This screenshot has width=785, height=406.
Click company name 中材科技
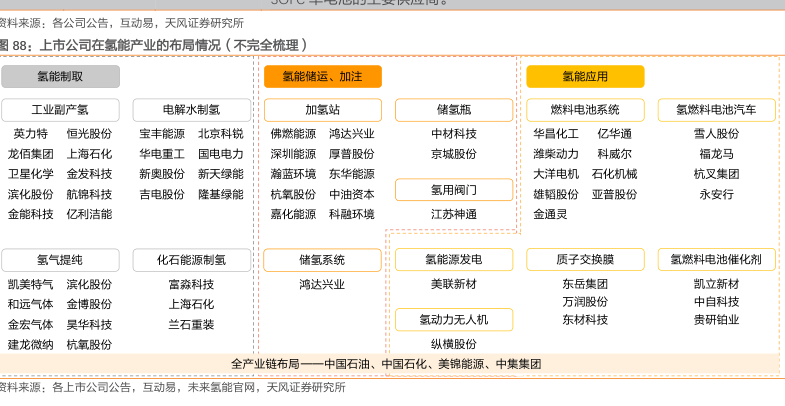pos(454,134)
